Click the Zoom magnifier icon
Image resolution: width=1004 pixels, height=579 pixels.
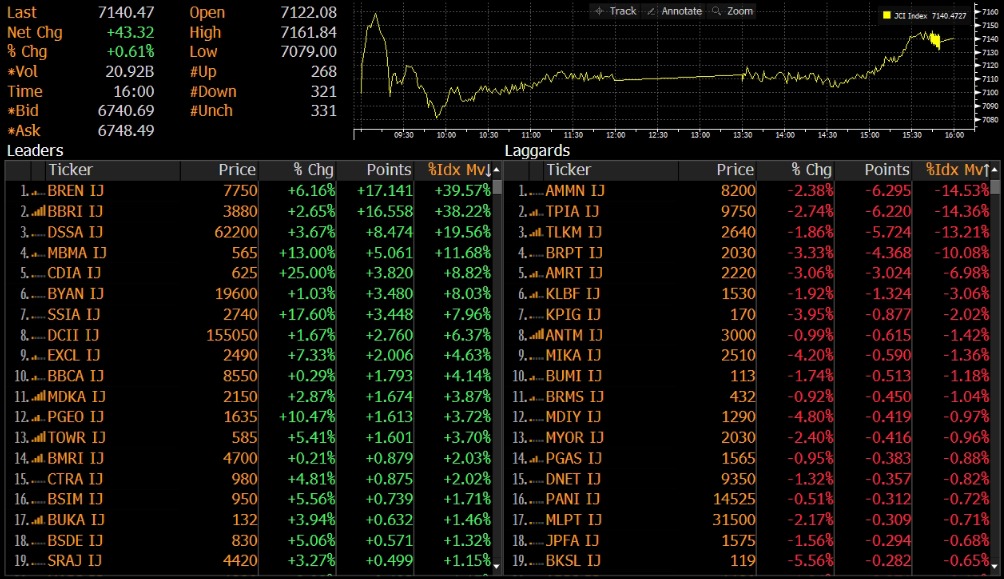coord(717,11)
